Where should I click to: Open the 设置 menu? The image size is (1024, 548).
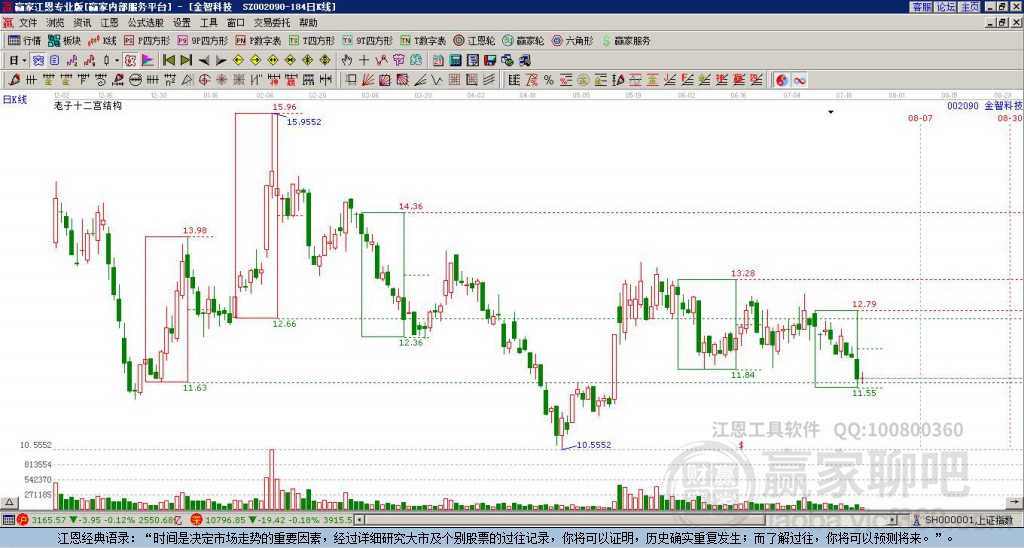pyautogui.click(x=182, y=23)
